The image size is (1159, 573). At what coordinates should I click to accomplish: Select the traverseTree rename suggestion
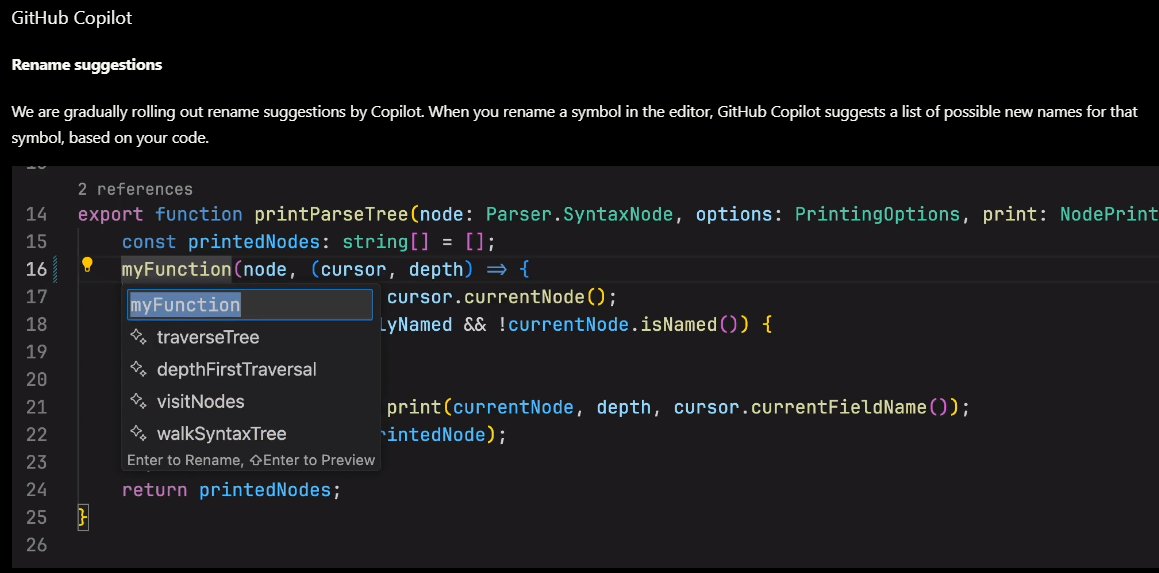(x=251, y=337)
